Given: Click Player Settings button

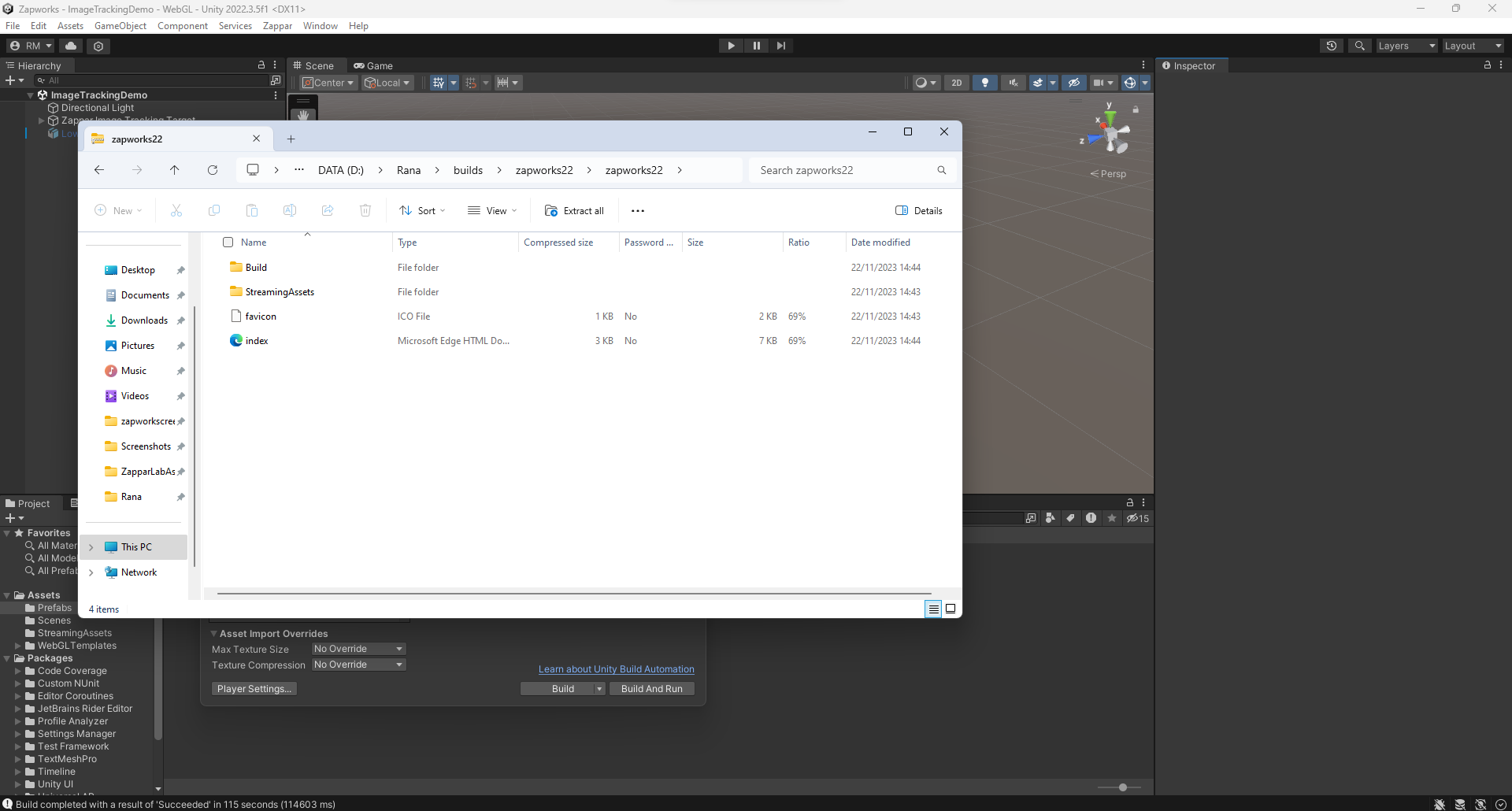Looking at the screenshot, I should click(x=254, y=689).
